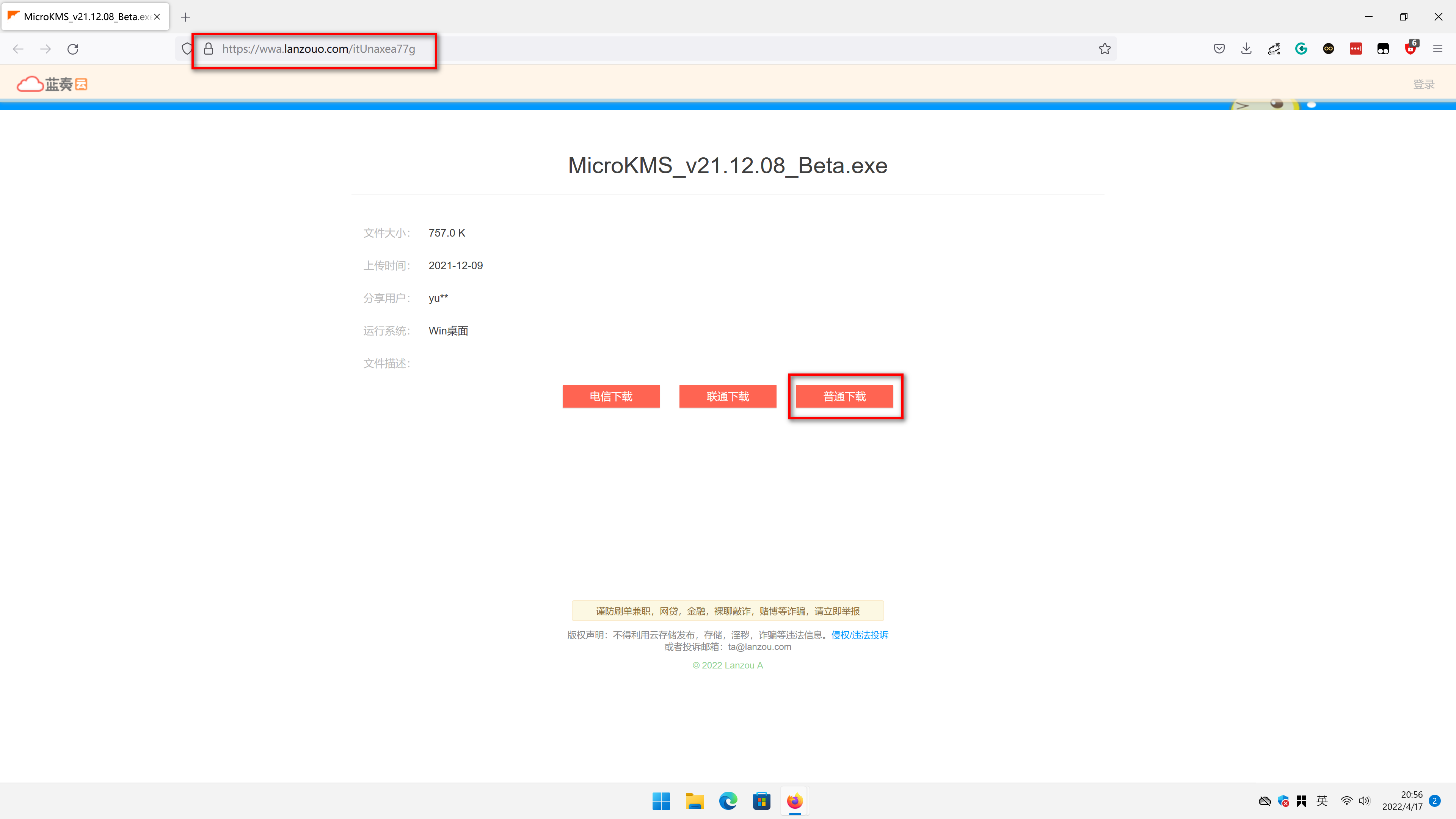Click the ta@lanzou.com email text
The height and width of the screenshot is (819, 1456).
[x=759, y=646]
